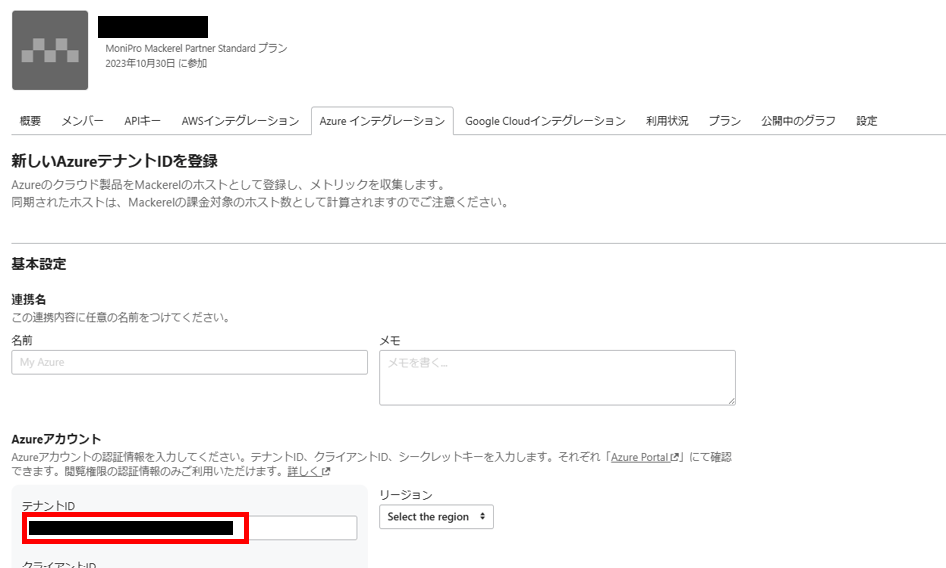
Task: Click the external link icon beside Azure Portal
Action: [675, 458]
